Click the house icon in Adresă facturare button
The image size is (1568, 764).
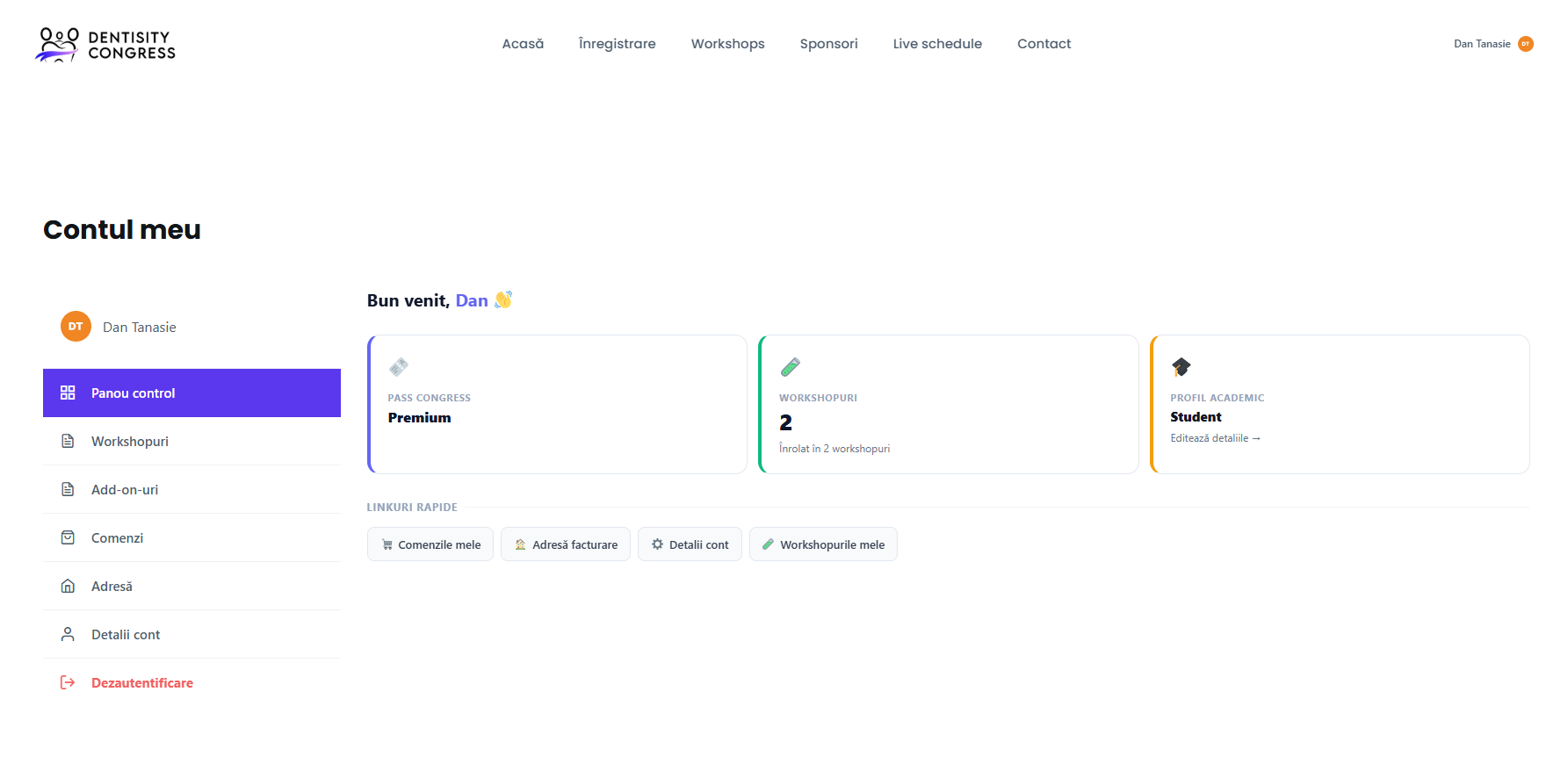coord(520,544)
